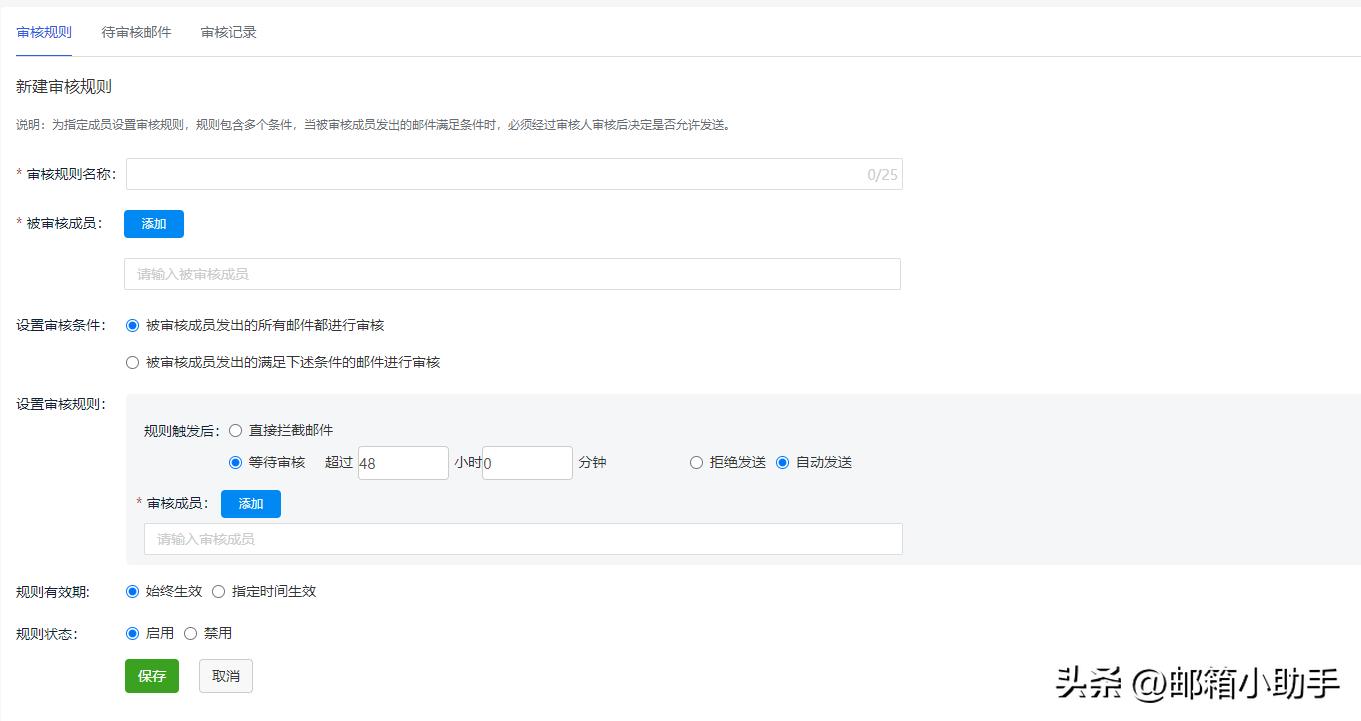Select the 等待审核 rule option
1361x721 pixels.
tap(235, 462)
